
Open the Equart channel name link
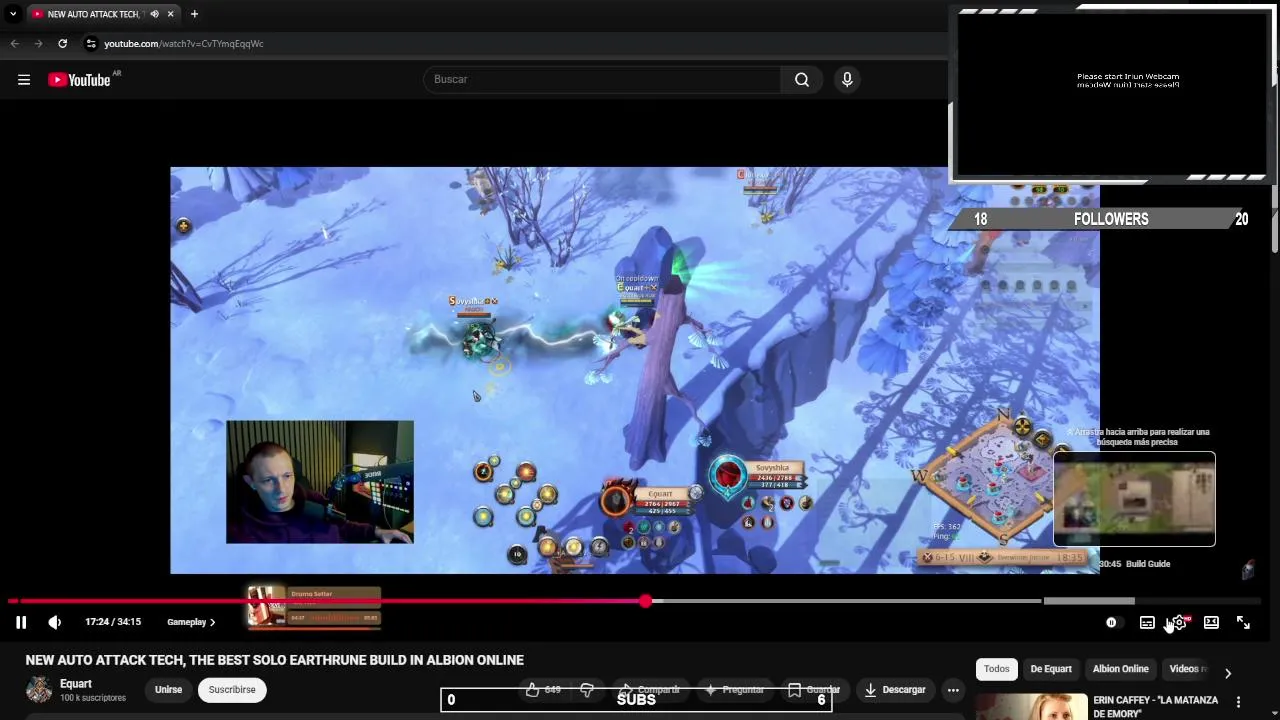tap(76, 684)
